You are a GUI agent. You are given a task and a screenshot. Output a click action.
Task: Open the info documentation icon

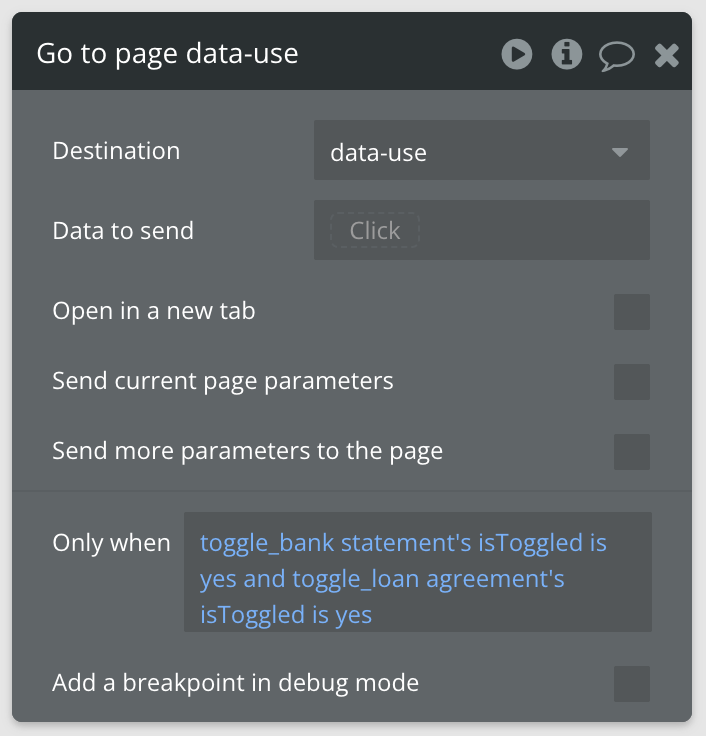coord(567,53)
